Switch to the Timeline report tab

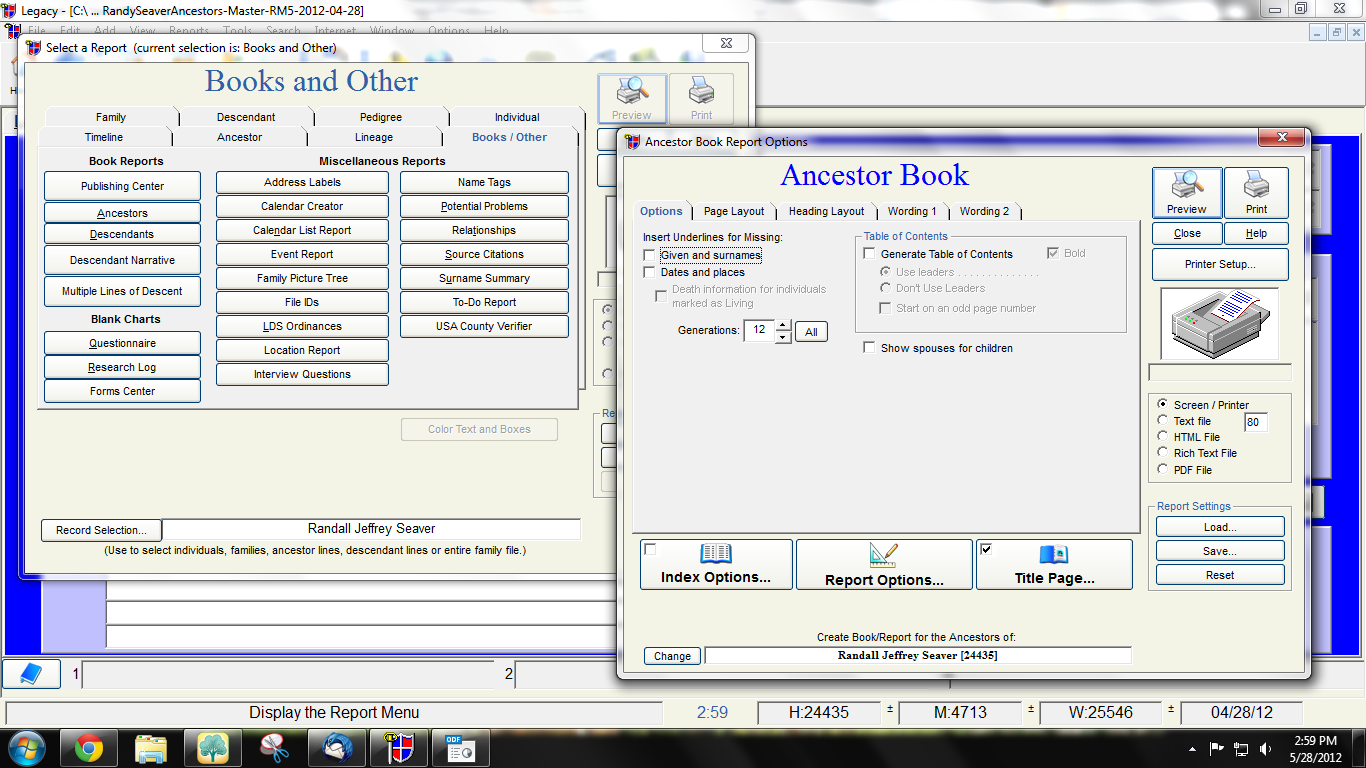click(x=104, y=137)
